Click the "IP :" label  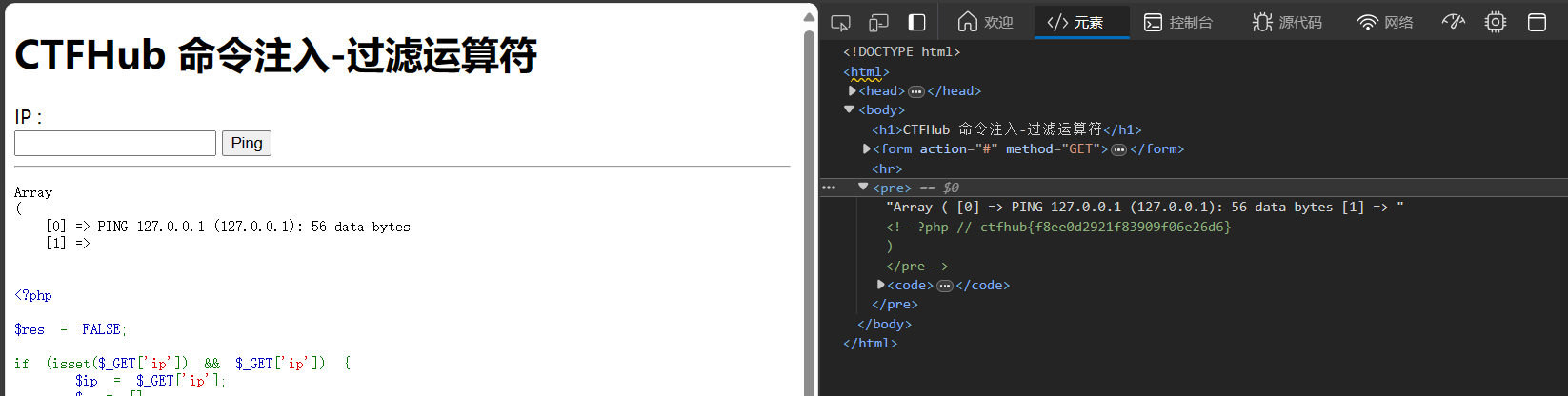click(x=28, y=117)
